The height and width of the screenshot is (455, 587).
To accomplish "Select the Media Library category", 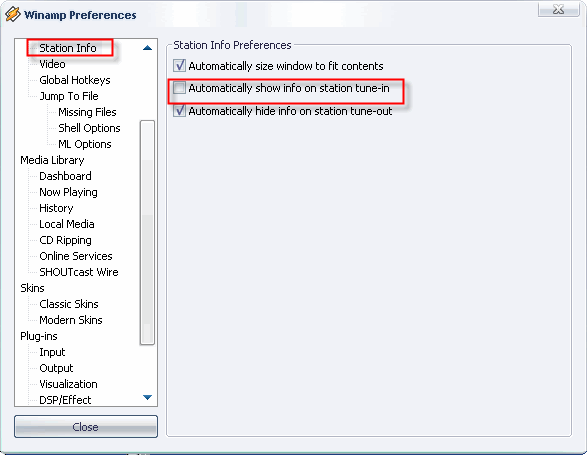I will (52, 160).
